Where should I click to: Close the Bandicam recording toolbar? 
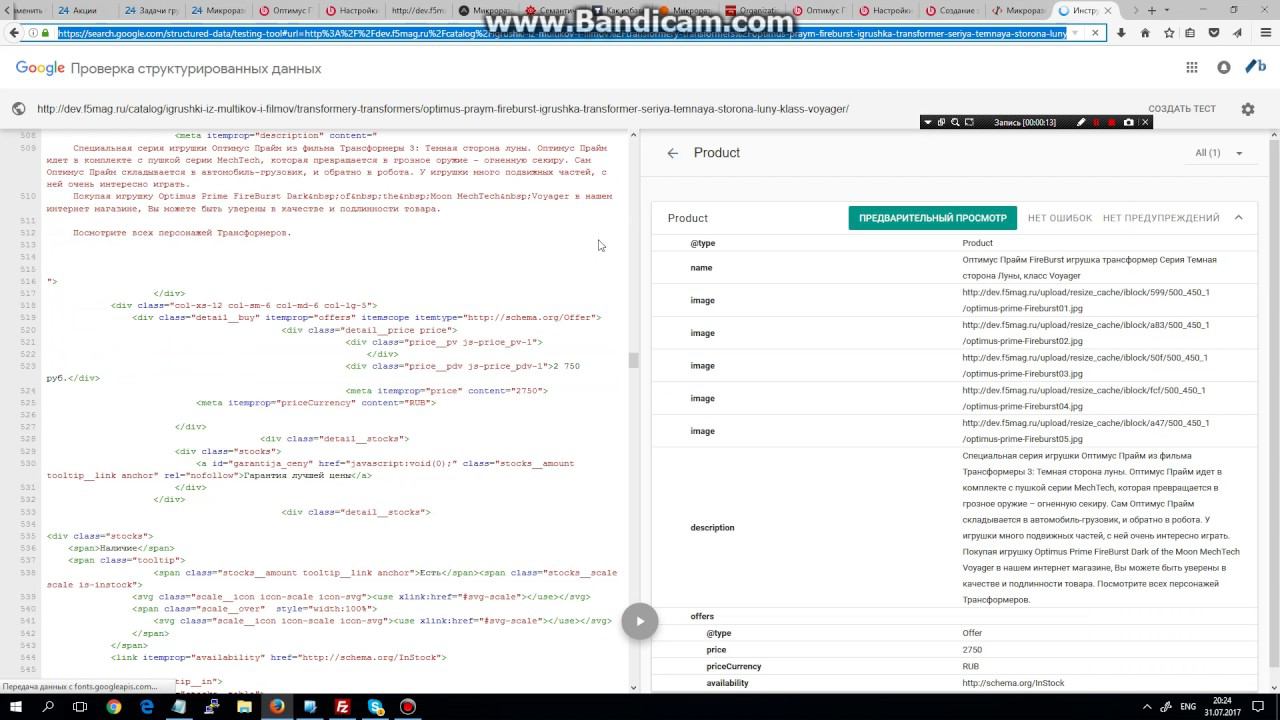pos(1145,122)
